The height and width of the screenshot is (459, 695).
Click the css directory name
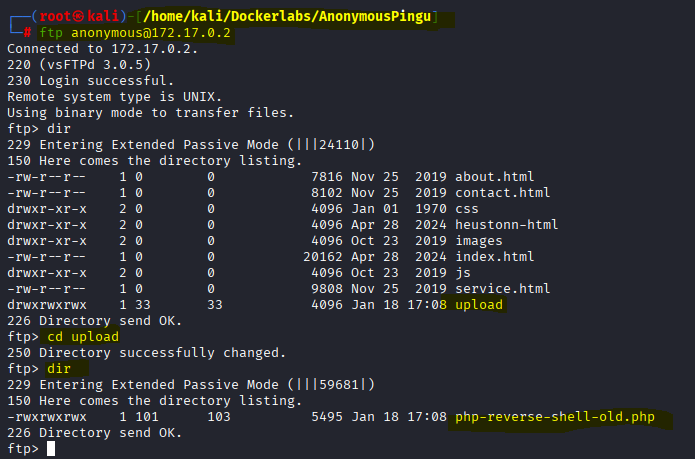(x=467, y=208)
